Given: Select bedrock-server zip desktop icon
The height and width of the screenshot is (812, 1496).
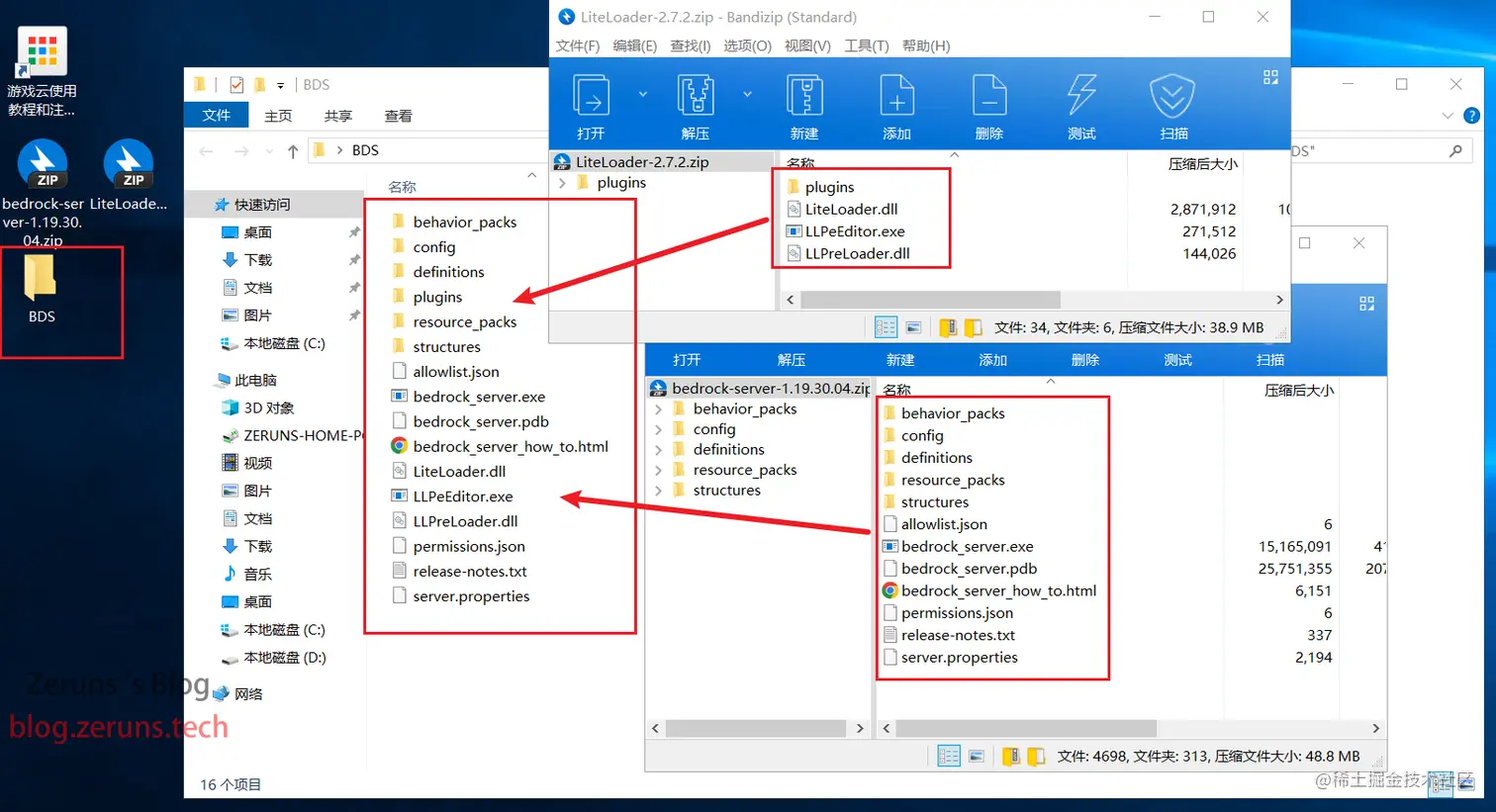Looking at the screenshot, I should pos(43,193).
